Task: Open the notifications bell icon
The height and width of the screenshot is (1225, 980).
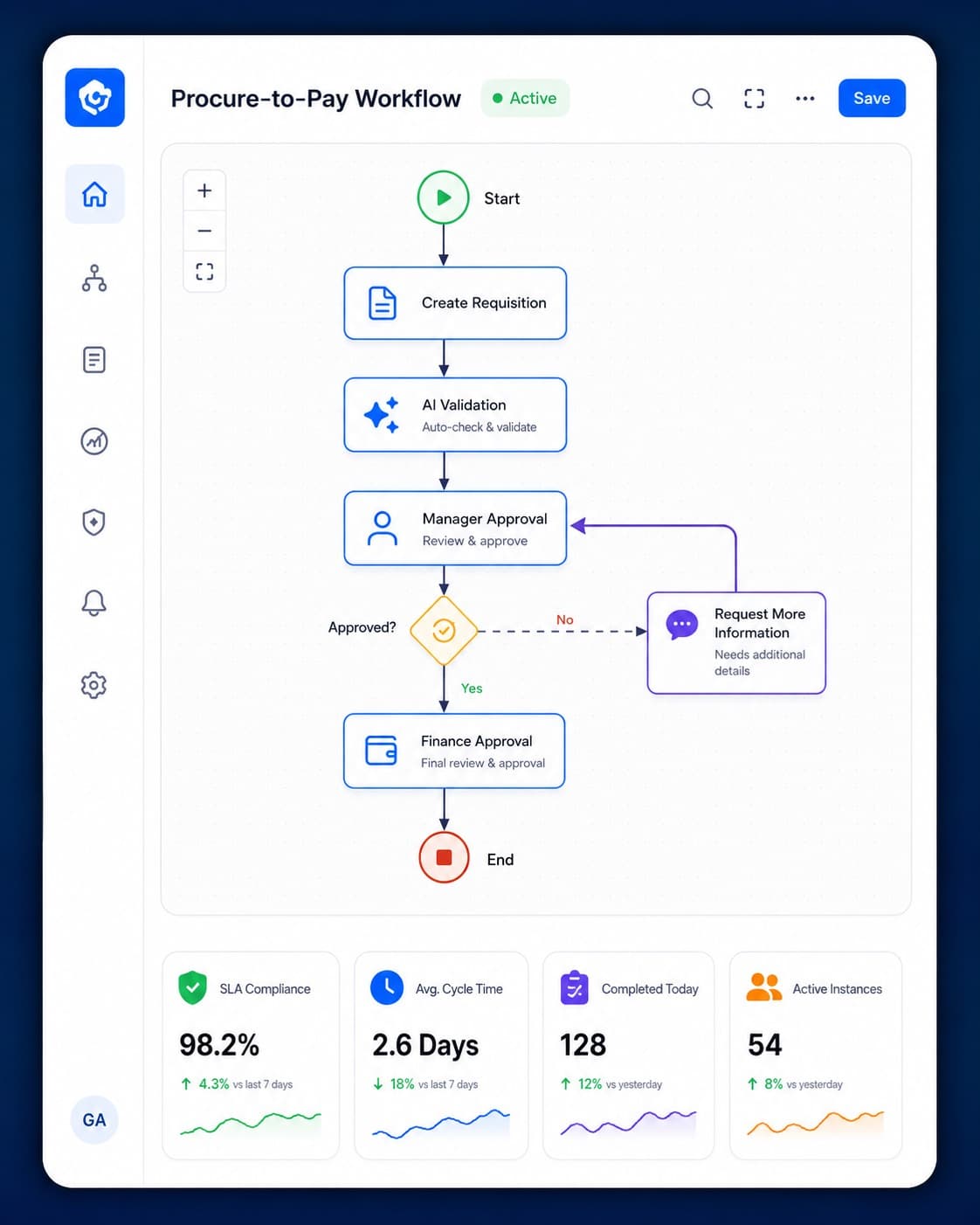Action: click(94, 603)
